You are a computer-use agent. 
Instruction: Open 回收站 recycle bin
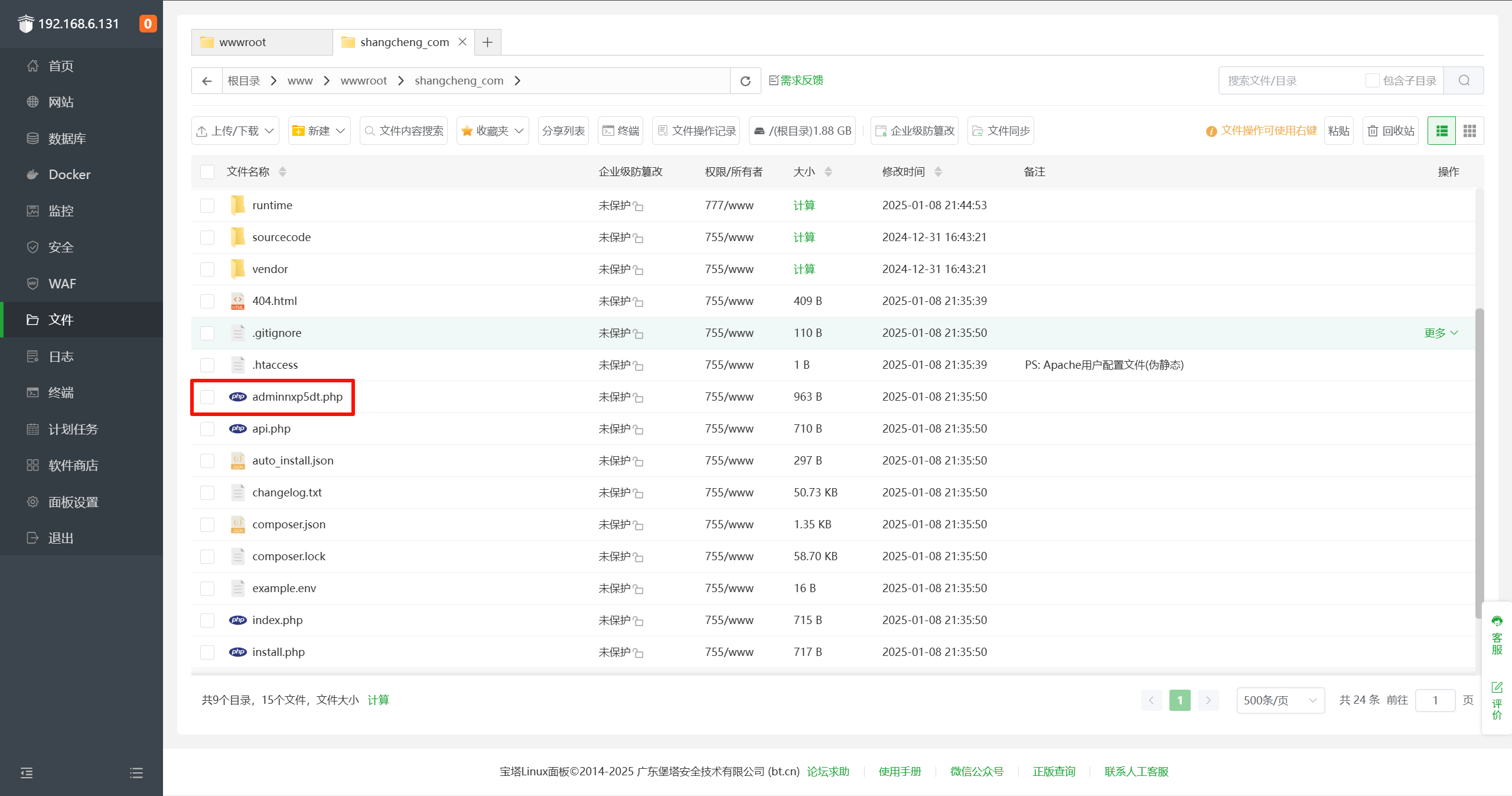click(1391, 131)
